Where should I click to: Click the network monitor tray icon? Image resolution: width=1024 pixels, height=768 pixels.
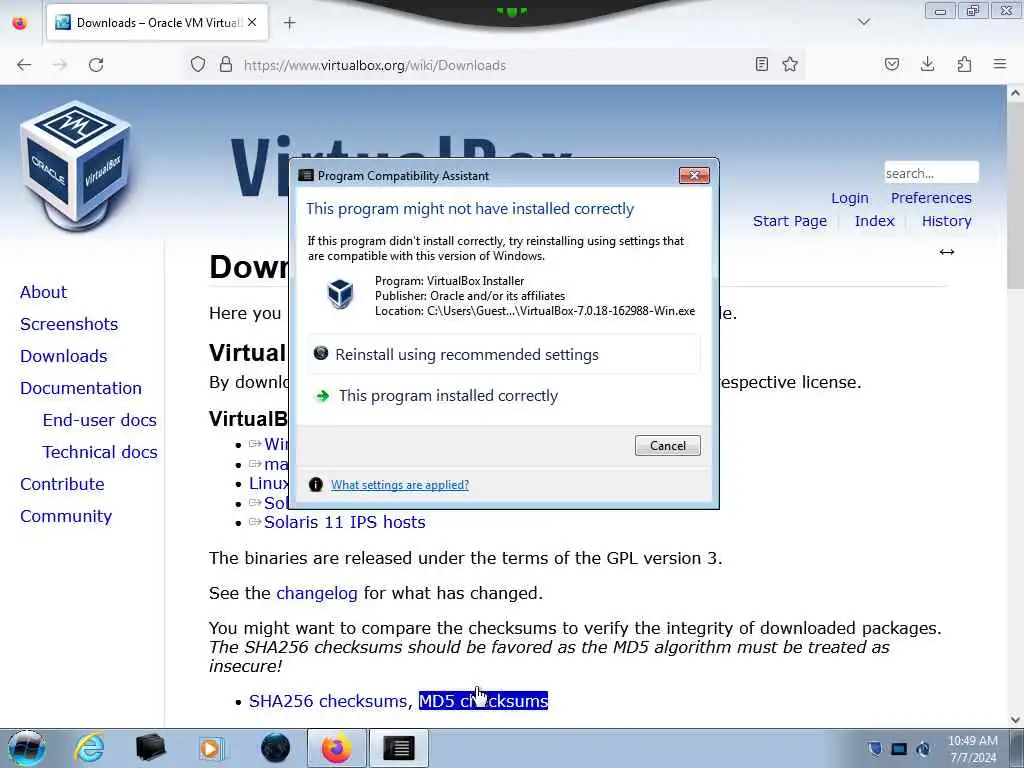pos(899,749)
